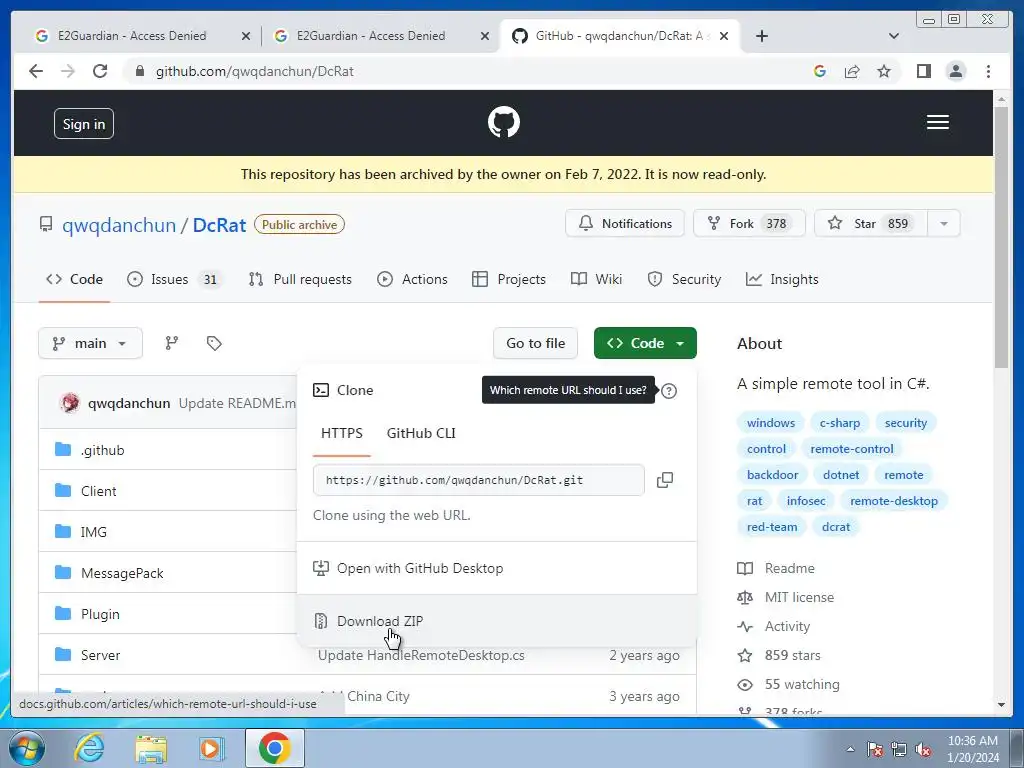
Task: Open the Client folder
Action: 99,491
